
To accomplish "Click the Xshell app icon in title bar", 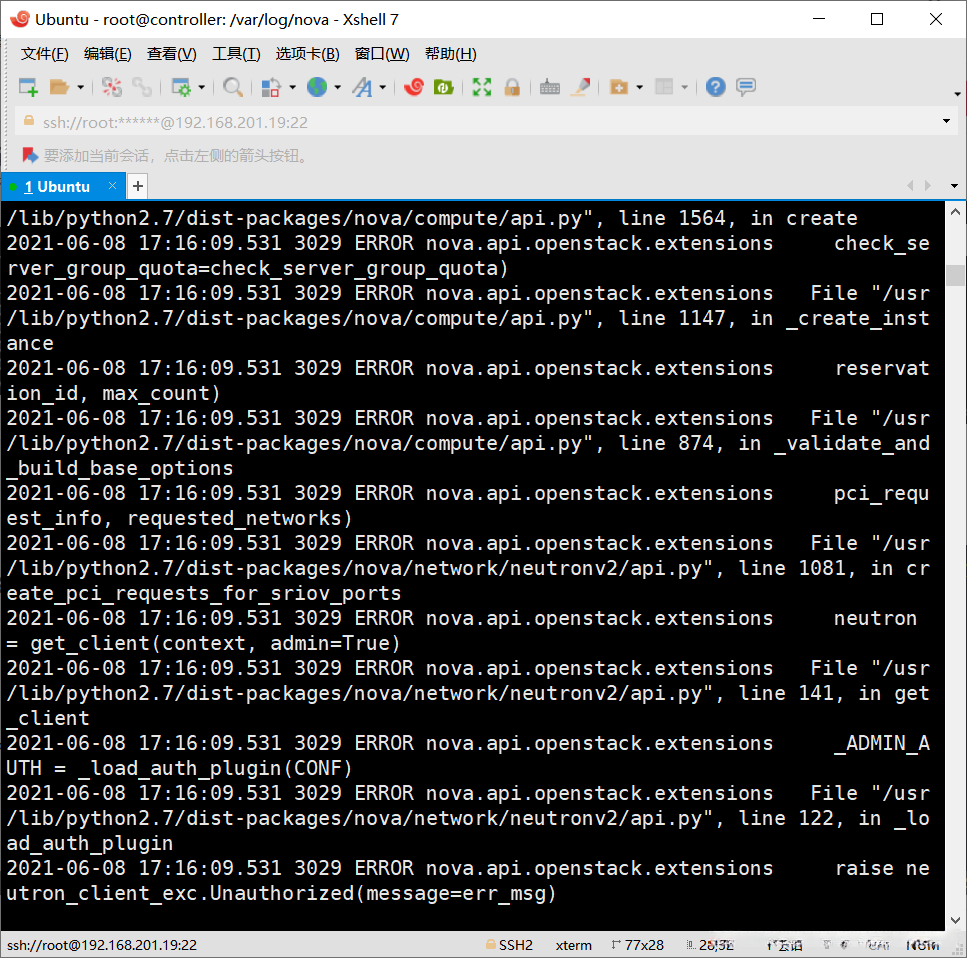I will click(x=20, y=19).
